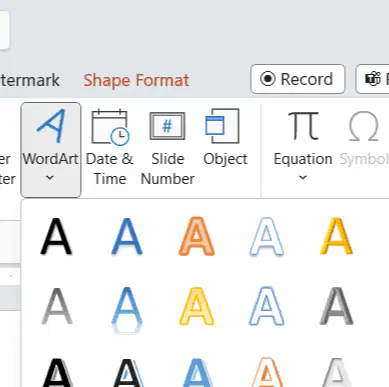Insert Date & Time
The image size is (389, 387).
(x=110, y=147)
